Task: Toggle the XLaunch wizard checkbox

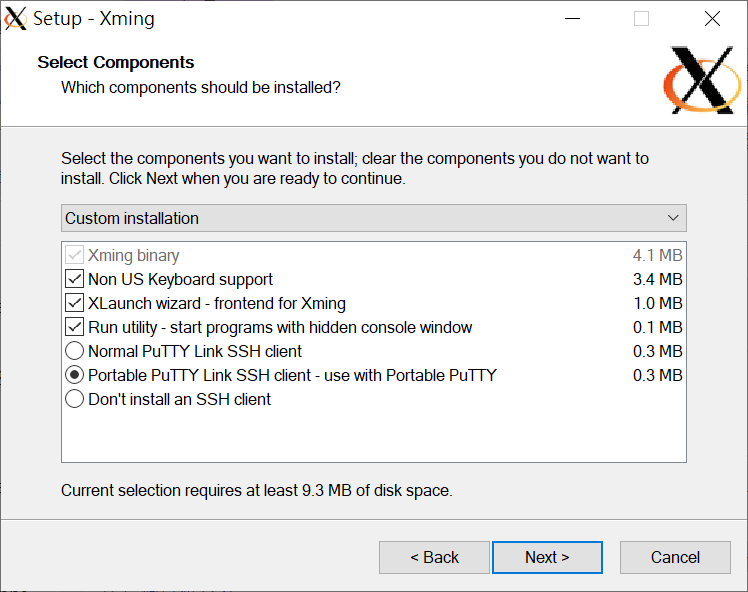Action: click(75, 303)
